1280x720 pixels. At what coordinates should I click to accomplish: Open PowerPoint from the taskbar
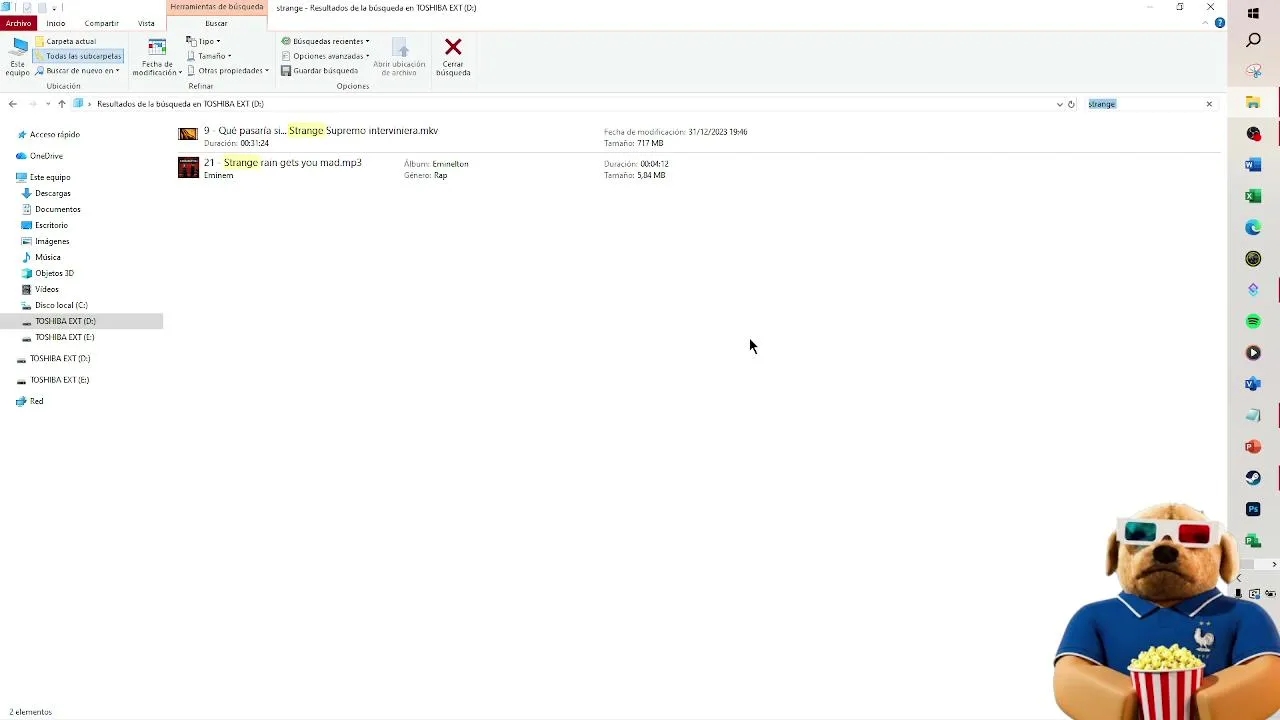[x=1253, y=446]
